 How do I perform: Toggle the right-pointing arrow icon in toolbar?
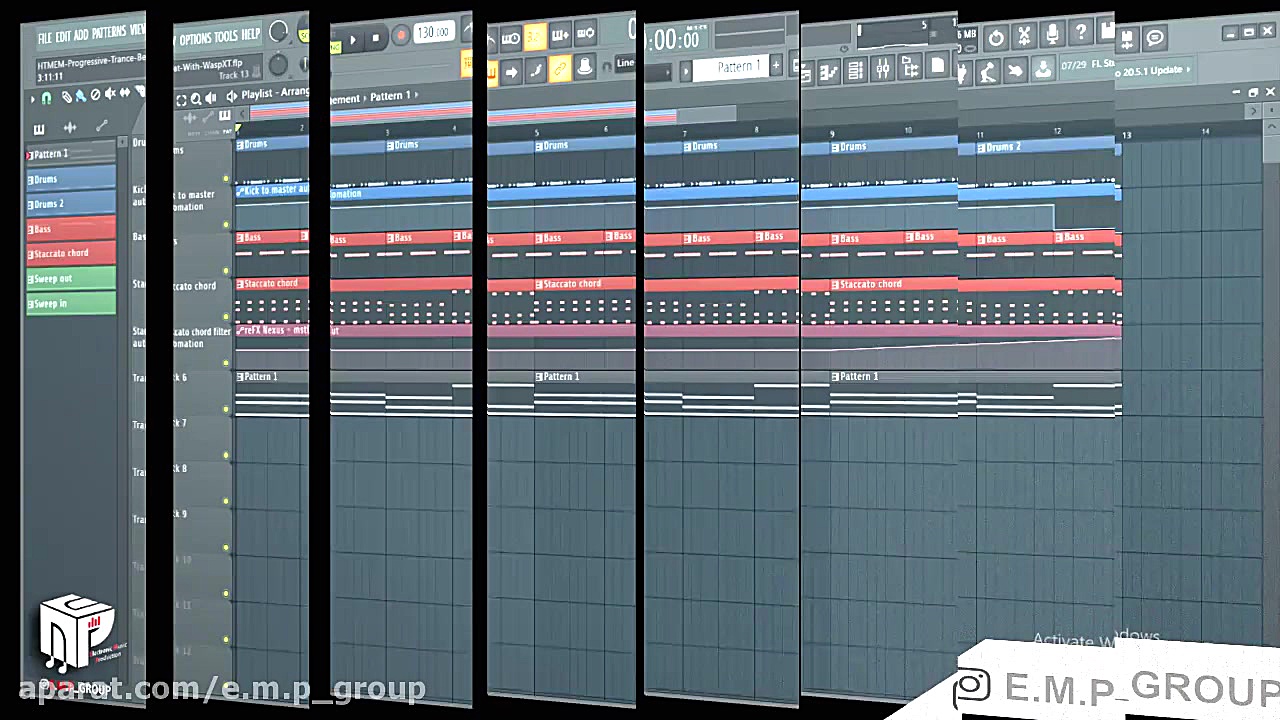tap(511, 71)
